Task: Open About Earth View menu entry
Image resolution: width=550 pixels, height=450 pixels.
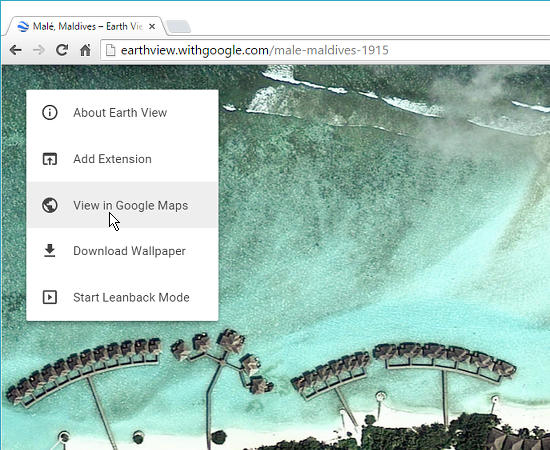Action: pyautogui.click(x=122, y=113)
